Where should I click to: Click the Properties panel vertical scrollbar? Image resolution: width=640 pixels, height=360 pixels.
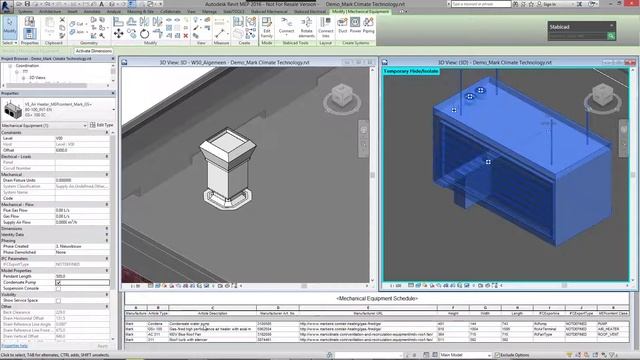[x=113, y=237]
